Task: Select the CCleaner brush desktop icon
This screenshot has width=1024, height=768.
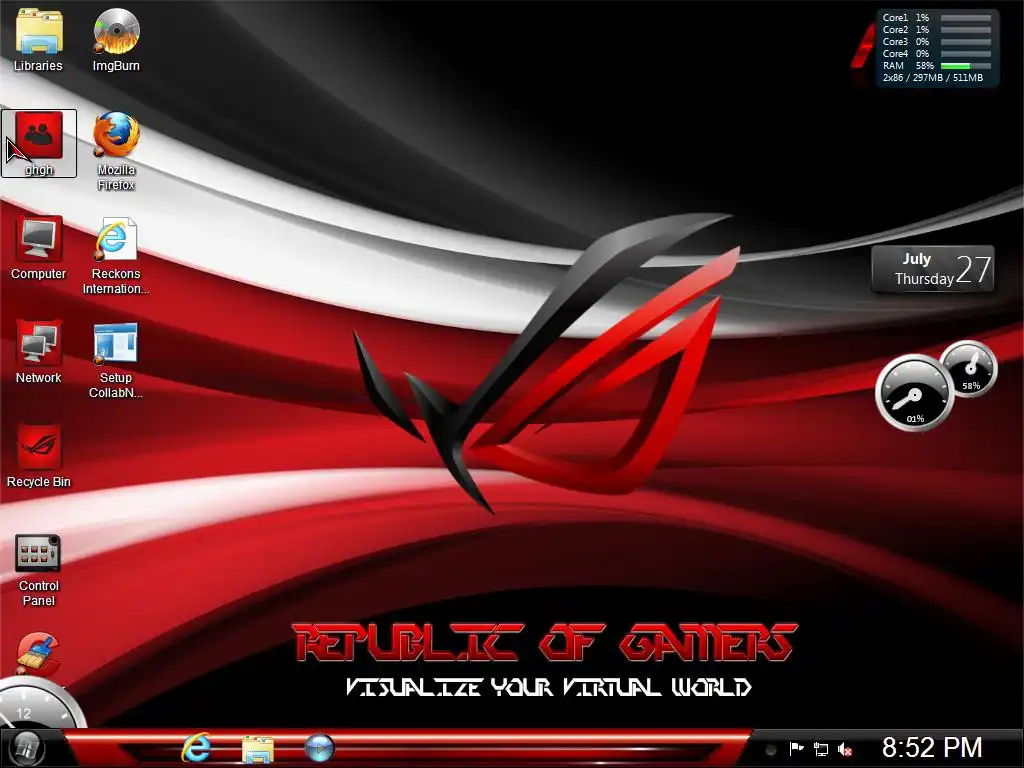Action: 39,653
